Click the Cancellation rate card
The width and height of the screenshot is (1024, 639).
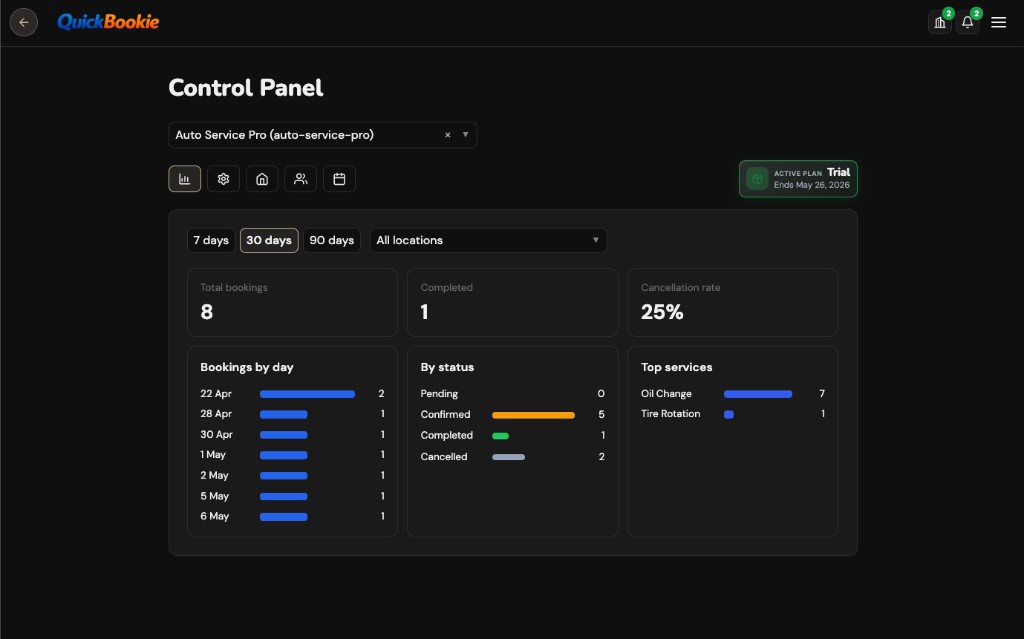733,303
